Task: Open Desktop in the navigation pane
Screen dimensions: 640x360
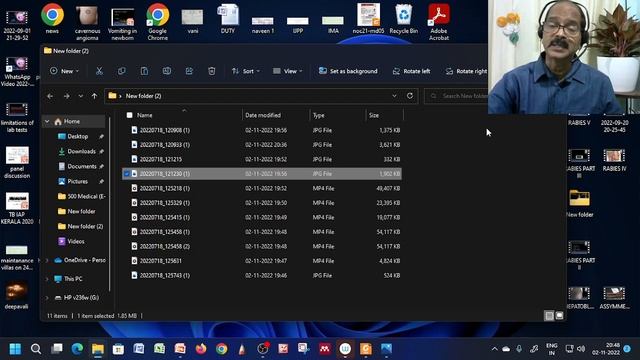Action: [78, 136]
